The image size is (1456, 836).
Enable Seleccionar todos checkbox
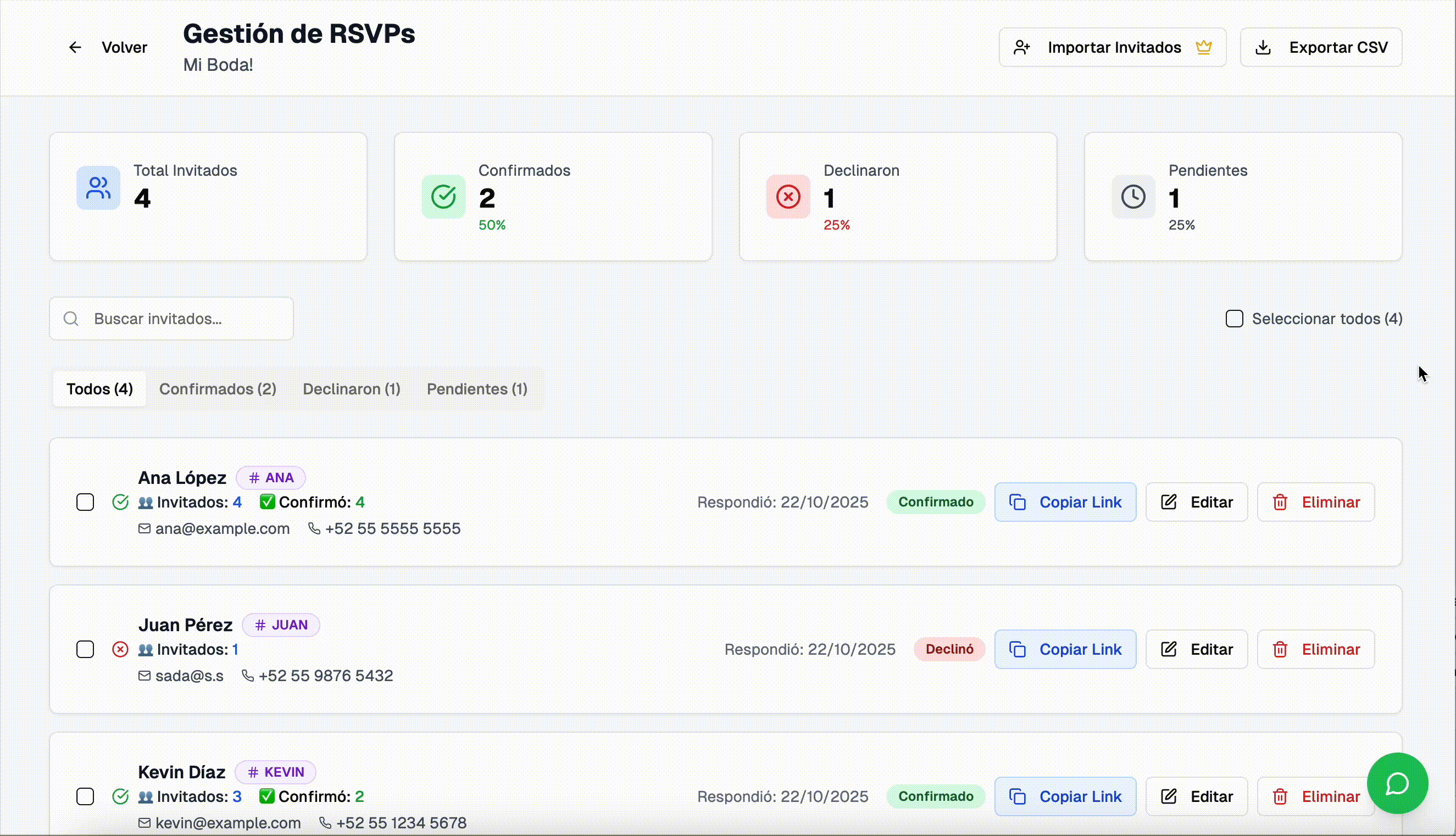pyautogui.click(x=1234, y=318)
